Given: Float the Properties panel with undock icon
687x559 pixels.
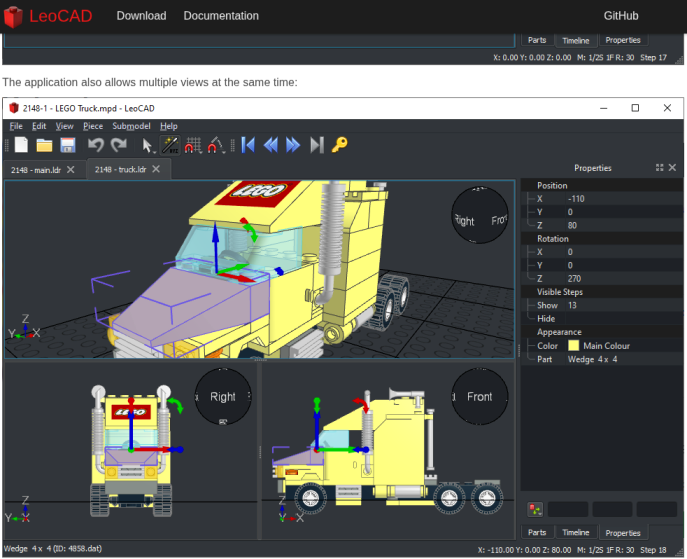Looking at the screenshot, I should (x=660, y=168).
